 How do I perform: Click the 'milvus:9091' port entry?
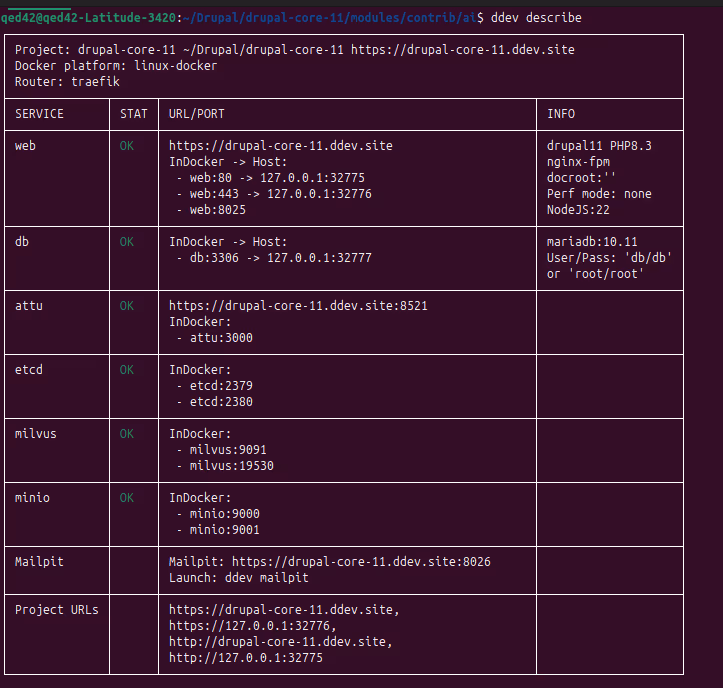coord(228,450)
